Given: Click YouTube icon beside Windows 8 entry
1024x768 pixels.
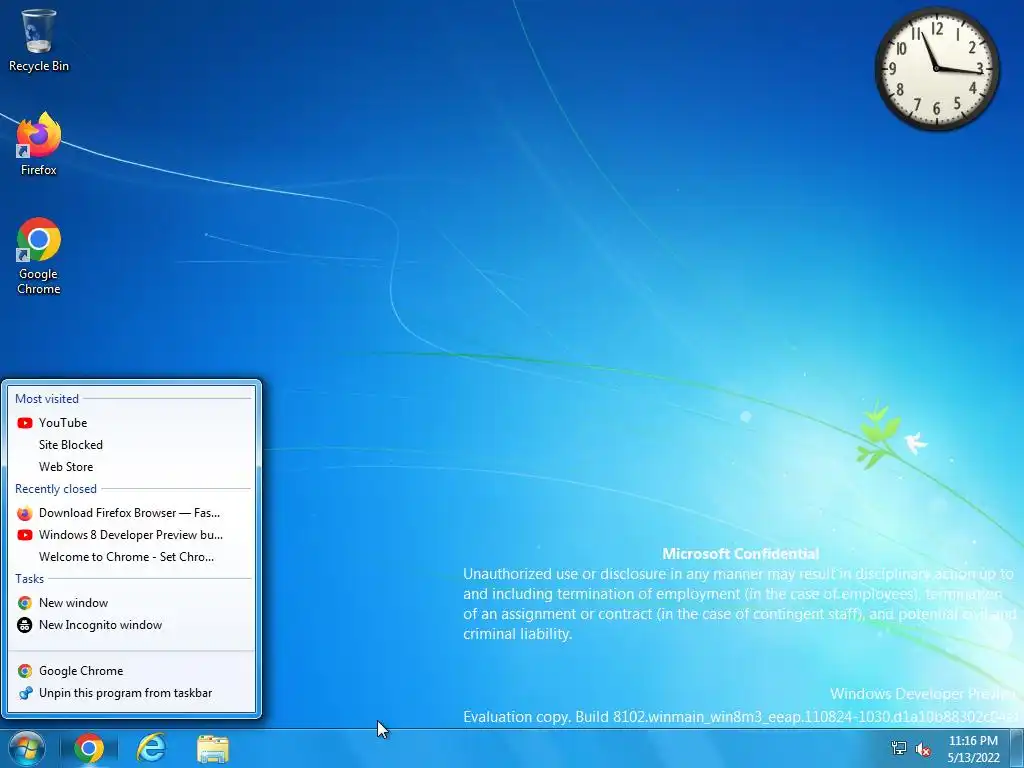Looking at the screenshot, I should click(x=25, y=535).
